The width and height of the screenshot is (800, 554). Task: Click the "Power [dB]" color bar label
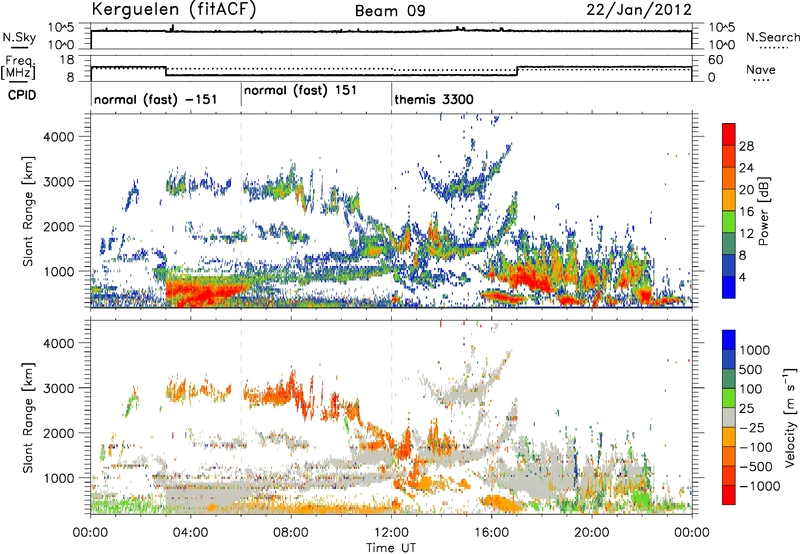click(763, 211)
